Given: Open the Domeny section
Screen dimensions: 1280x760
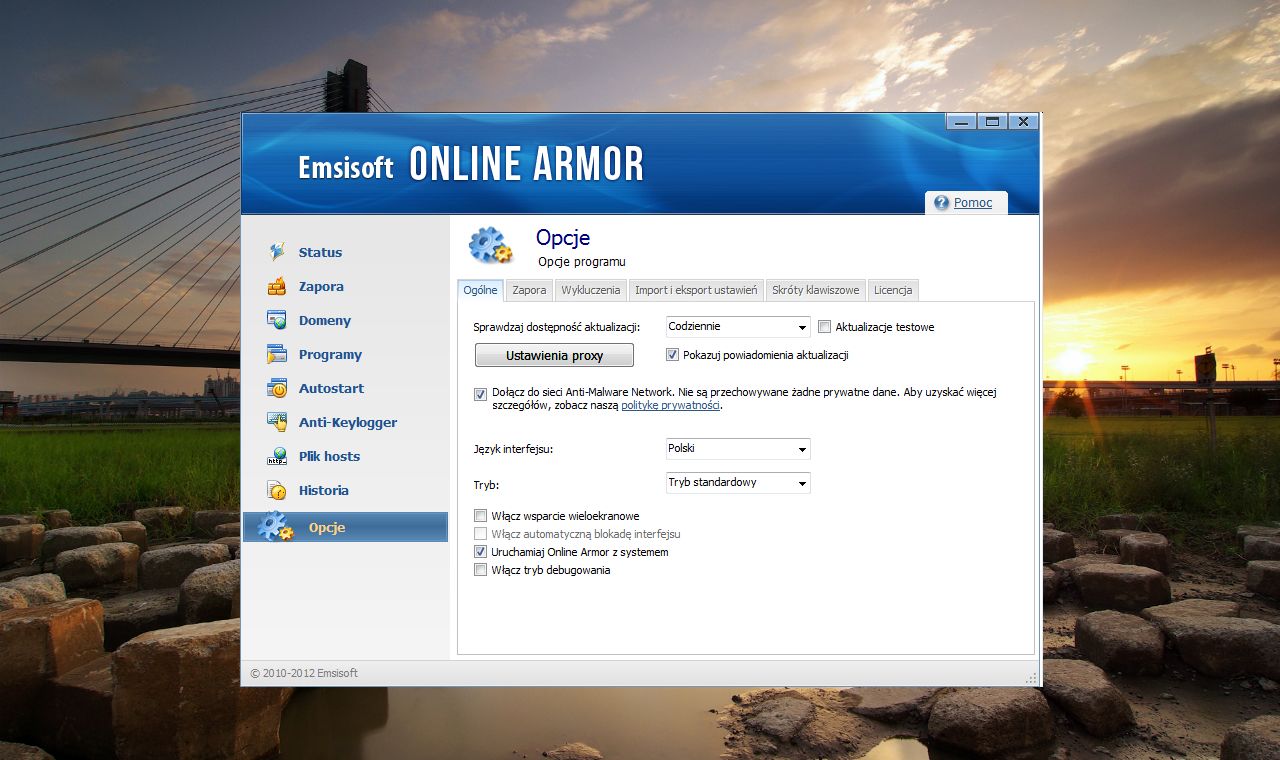Looking at the screenshot, I should (x=325, y=320).
